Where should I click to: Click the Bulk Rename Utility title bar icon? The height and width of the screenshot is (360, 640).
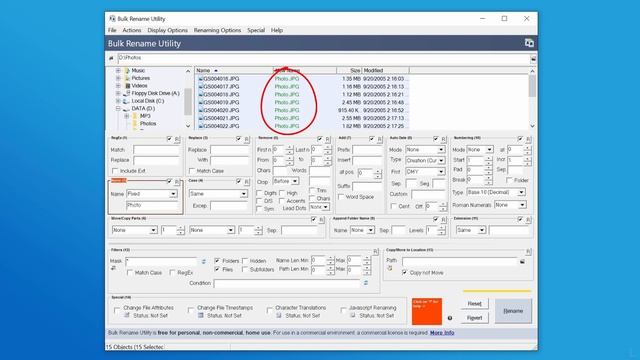click(x=112, y=18)
